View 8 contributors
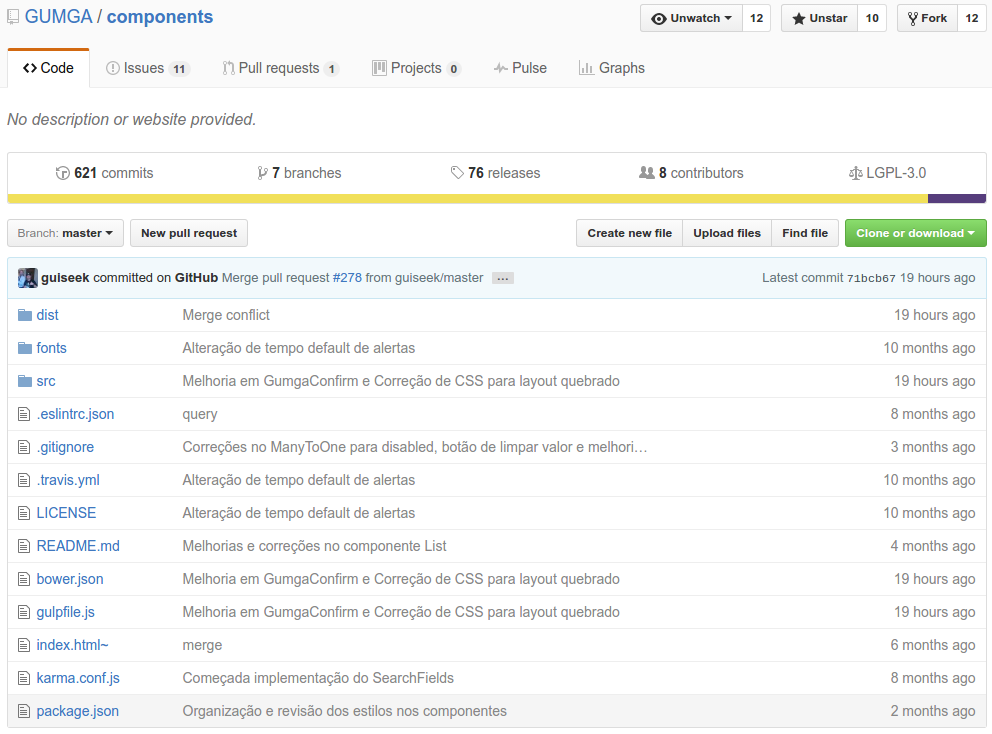The width and height of the screenshot is (992, 734). coord(691,173)
